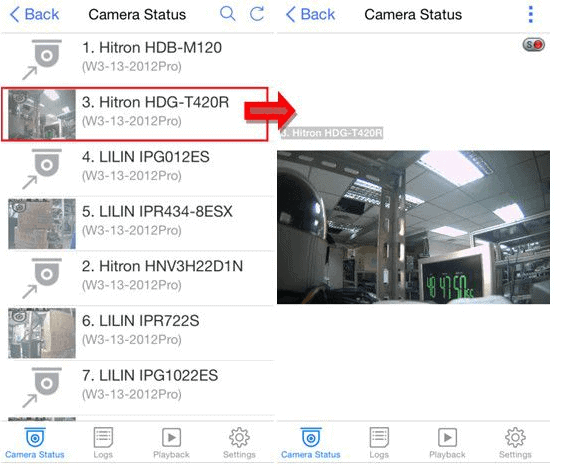Image resolution: width=573 pixels, height=465 pixels.
Task: Open Hitron HDG-T420R thumbnail preview
Action: click(42, 114)
